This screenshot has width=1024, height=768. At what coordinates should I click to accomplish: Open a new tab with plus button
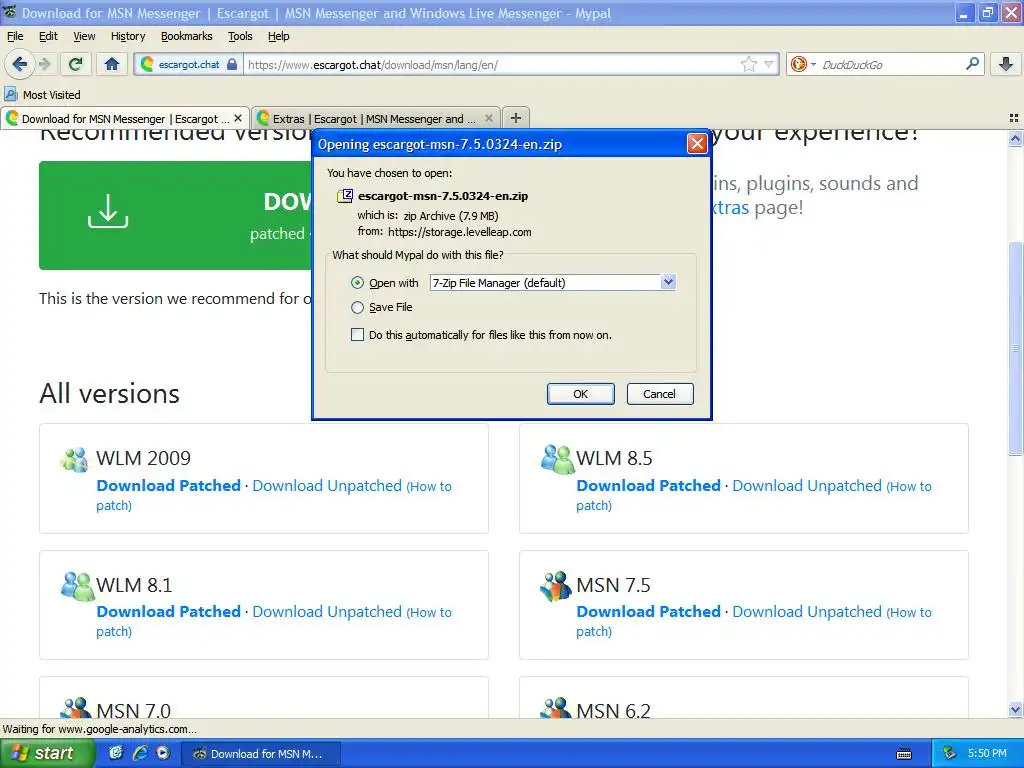point(516,118)
